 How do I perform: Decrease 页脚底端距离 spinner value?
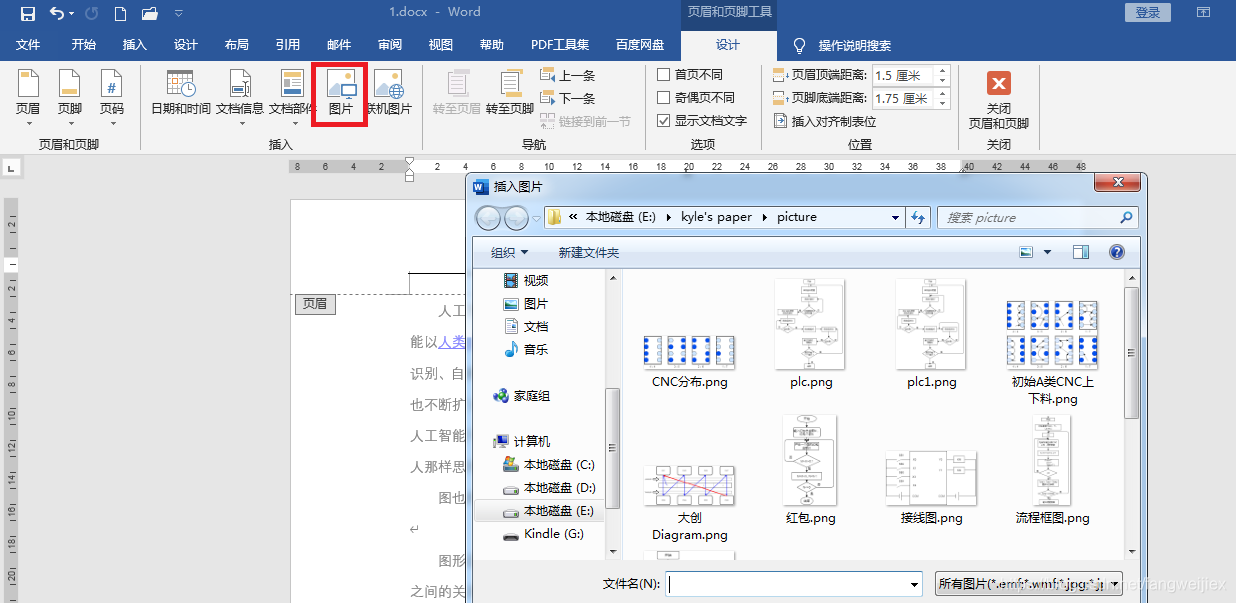point(942,102)
